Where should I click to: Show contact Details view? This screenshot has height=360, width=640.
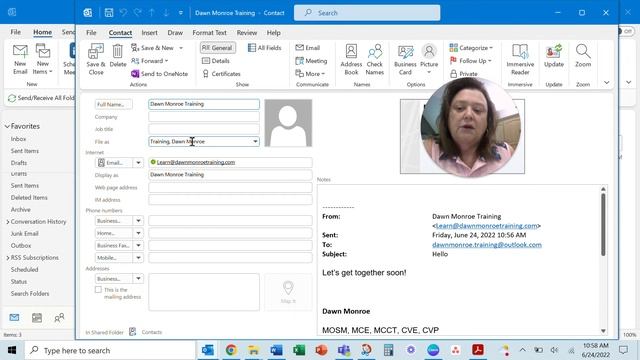coord(216,61)
